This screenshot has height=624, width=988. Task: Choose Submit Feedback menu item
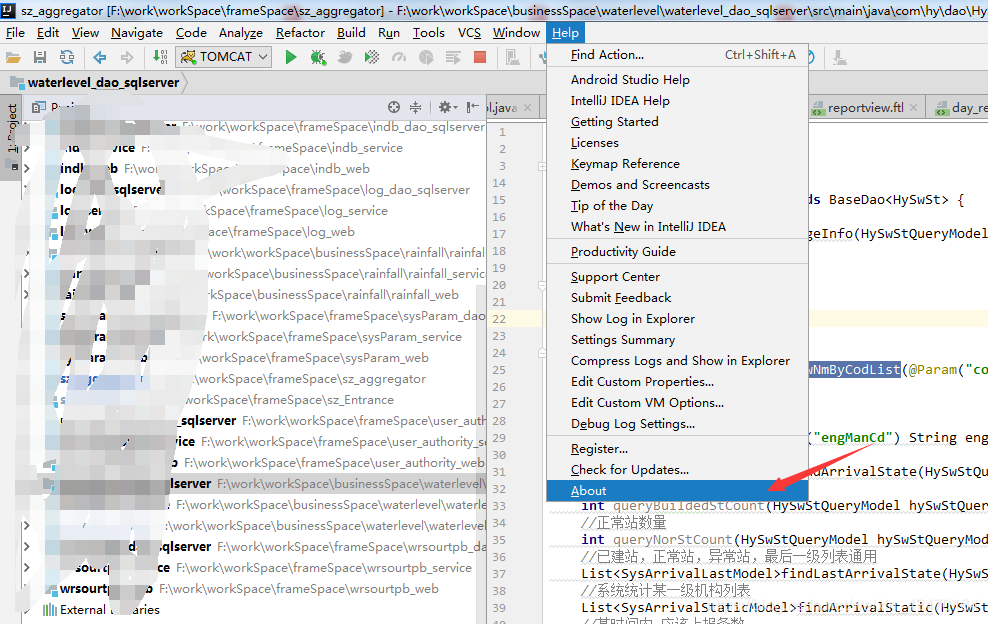tap(677, 298)
